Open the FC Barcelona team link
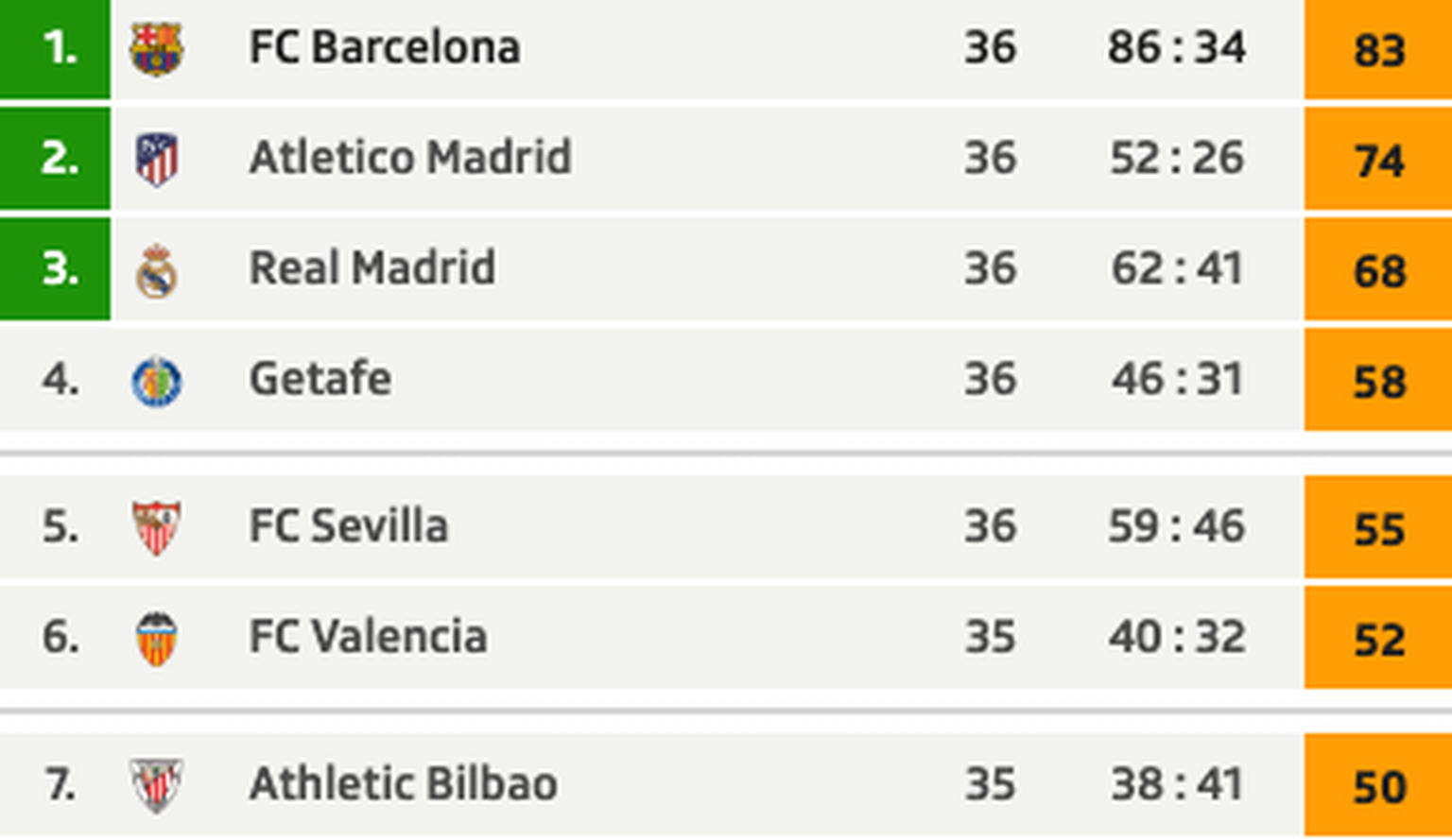Screen dimensions: 1452x840 (x=384, y=47)
